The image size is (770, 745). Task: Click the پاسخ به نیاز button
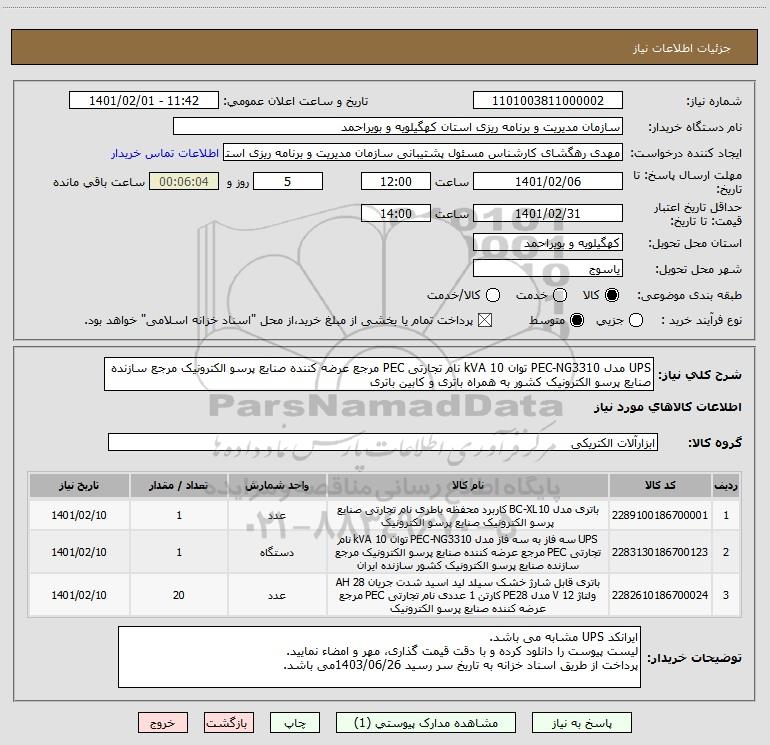click(x=581, y=723)
